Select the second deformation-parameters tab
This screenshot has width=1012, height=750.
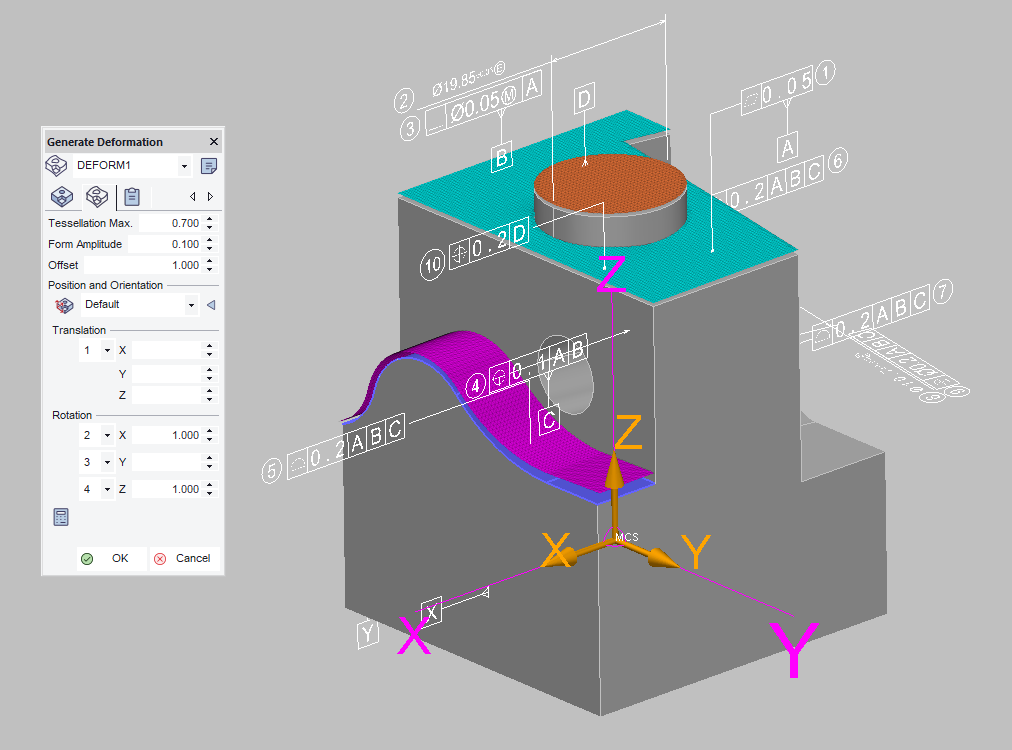coord(97,196)
